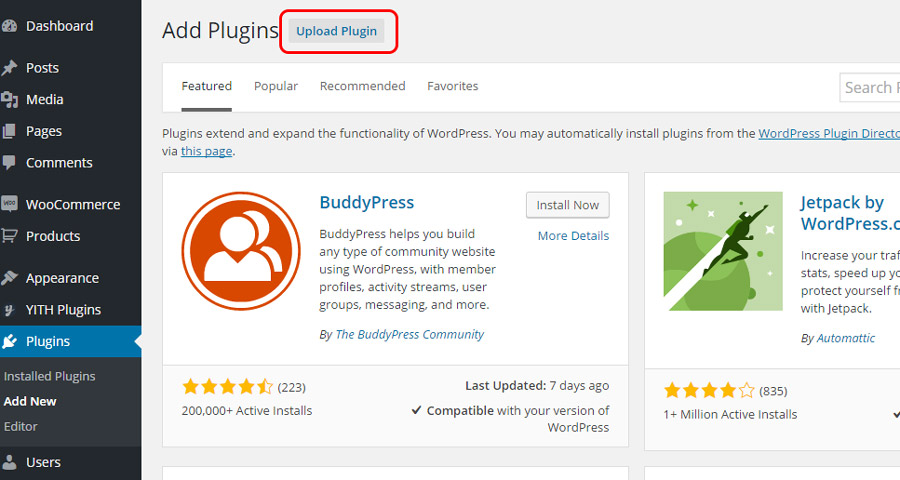The height and width of the screenshot is (480, 900).
Task: Switch to the Recommended tab
Action: coord(362,86)
